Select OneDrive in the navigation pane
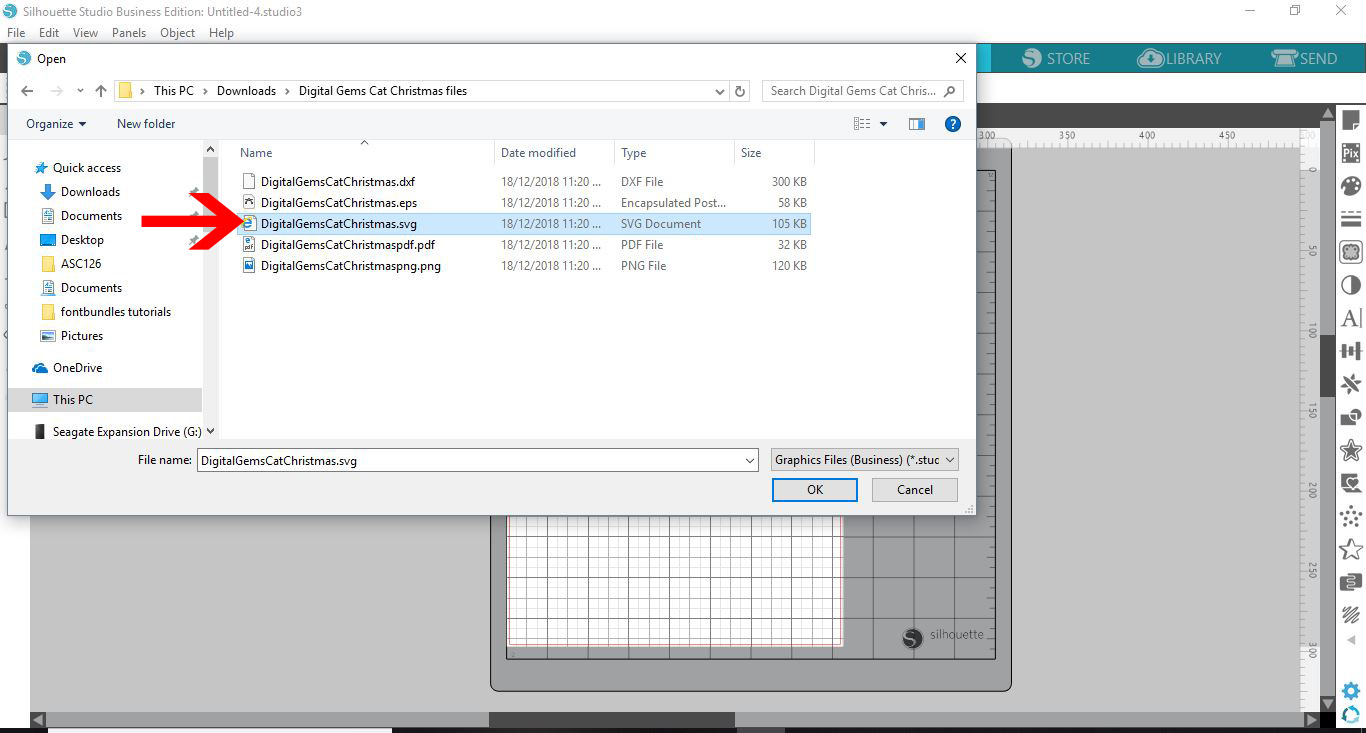The height and width of the screenshot is (733, 1366). 66,368
